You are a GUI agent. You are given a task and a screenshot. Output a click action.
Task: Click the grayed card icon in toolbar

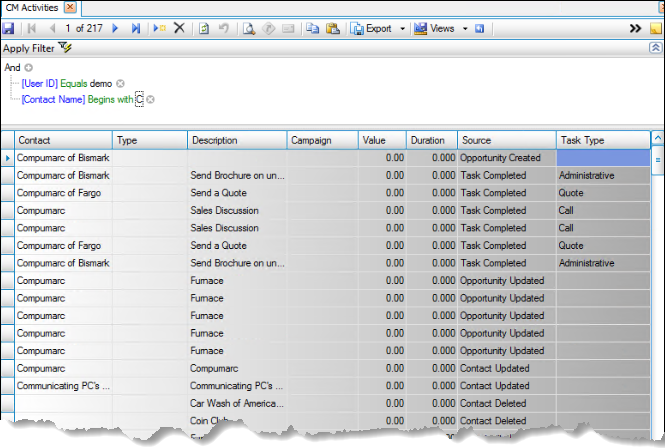288,28
